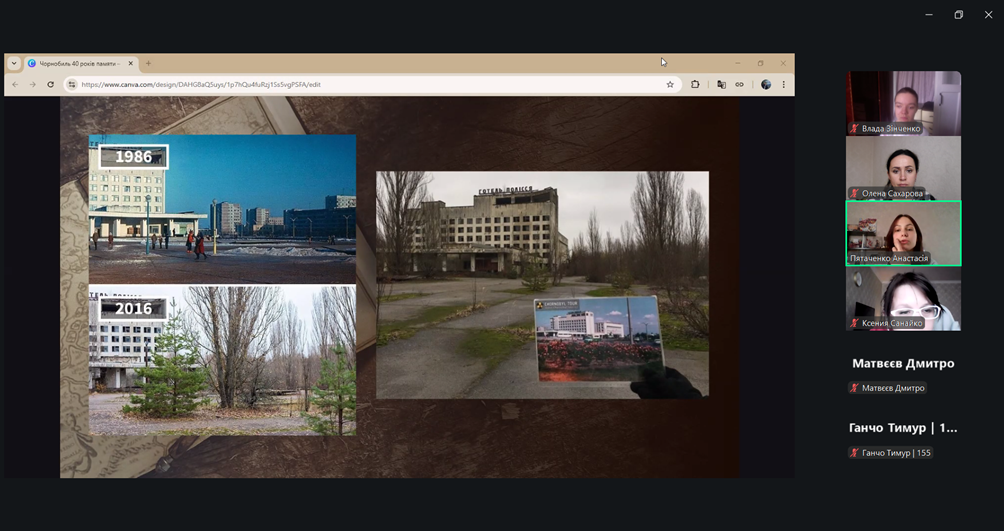The image size is (1004, 531).
Task: Open the browser extensions puzzle icon
Action: pos(695,85)
